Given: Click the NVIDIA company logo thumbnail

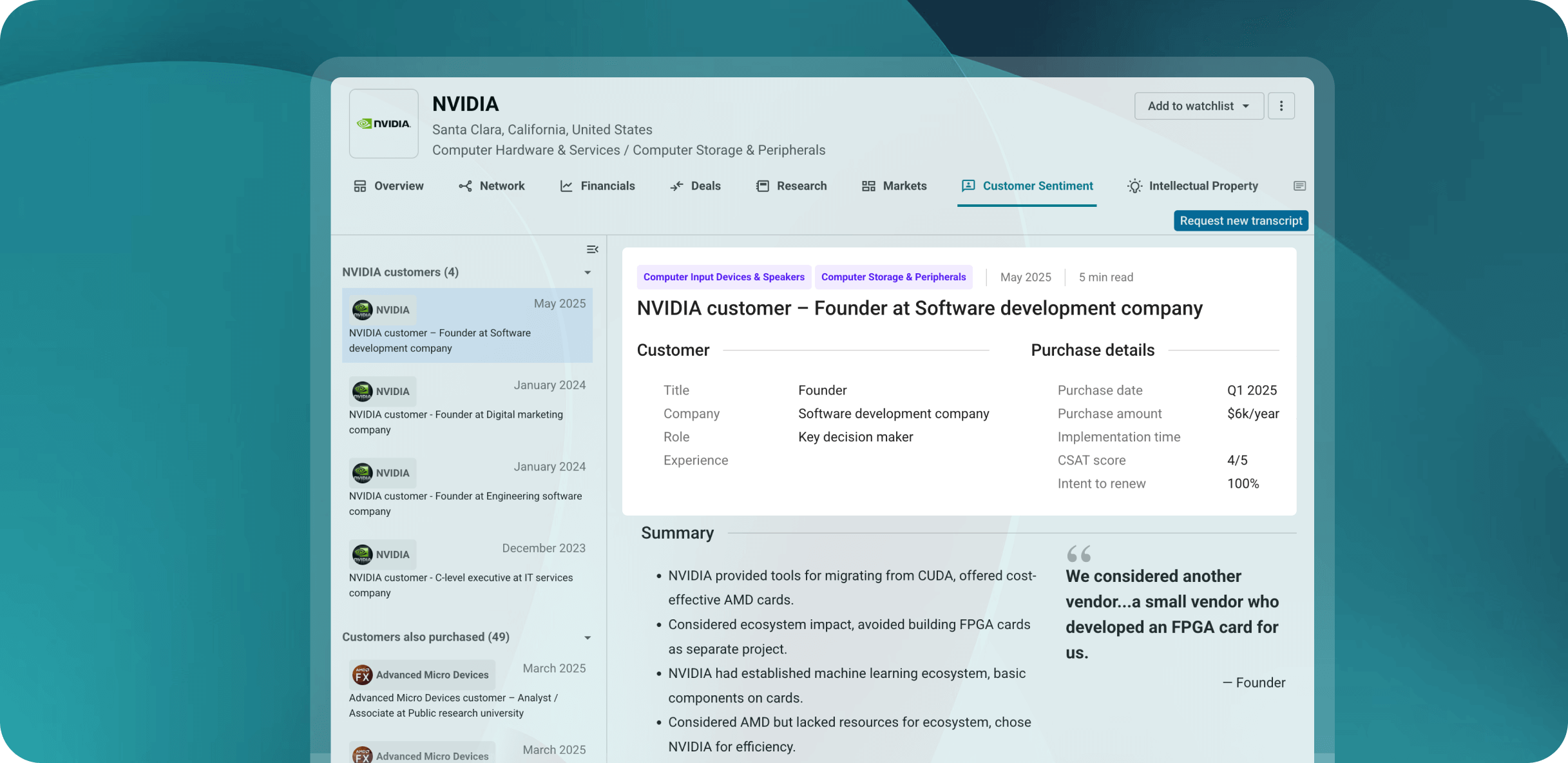Looking at the screenshot, I should [x=384, y=124].
